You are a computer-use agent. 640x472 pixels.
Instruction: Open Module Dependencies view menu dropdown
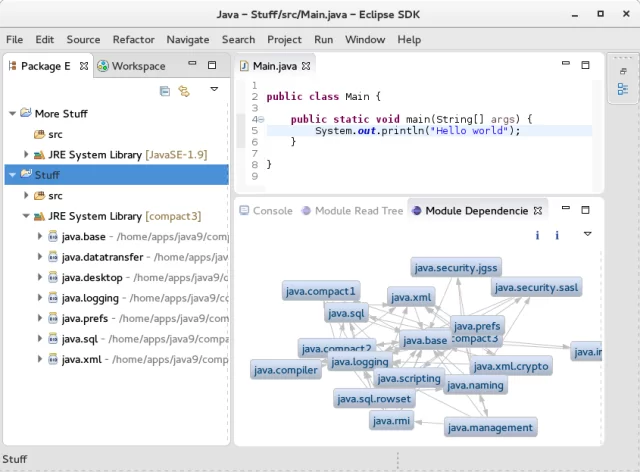click(587, 234)
